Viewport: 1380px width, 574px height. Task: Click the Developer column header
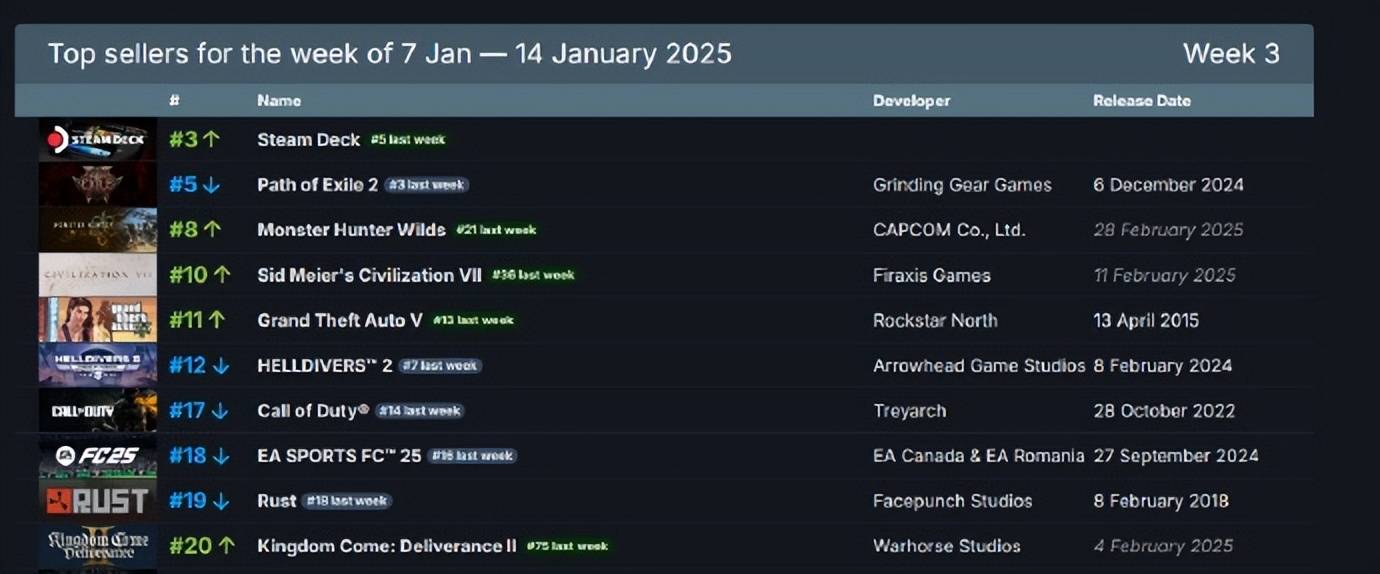[x=911, y=101]
